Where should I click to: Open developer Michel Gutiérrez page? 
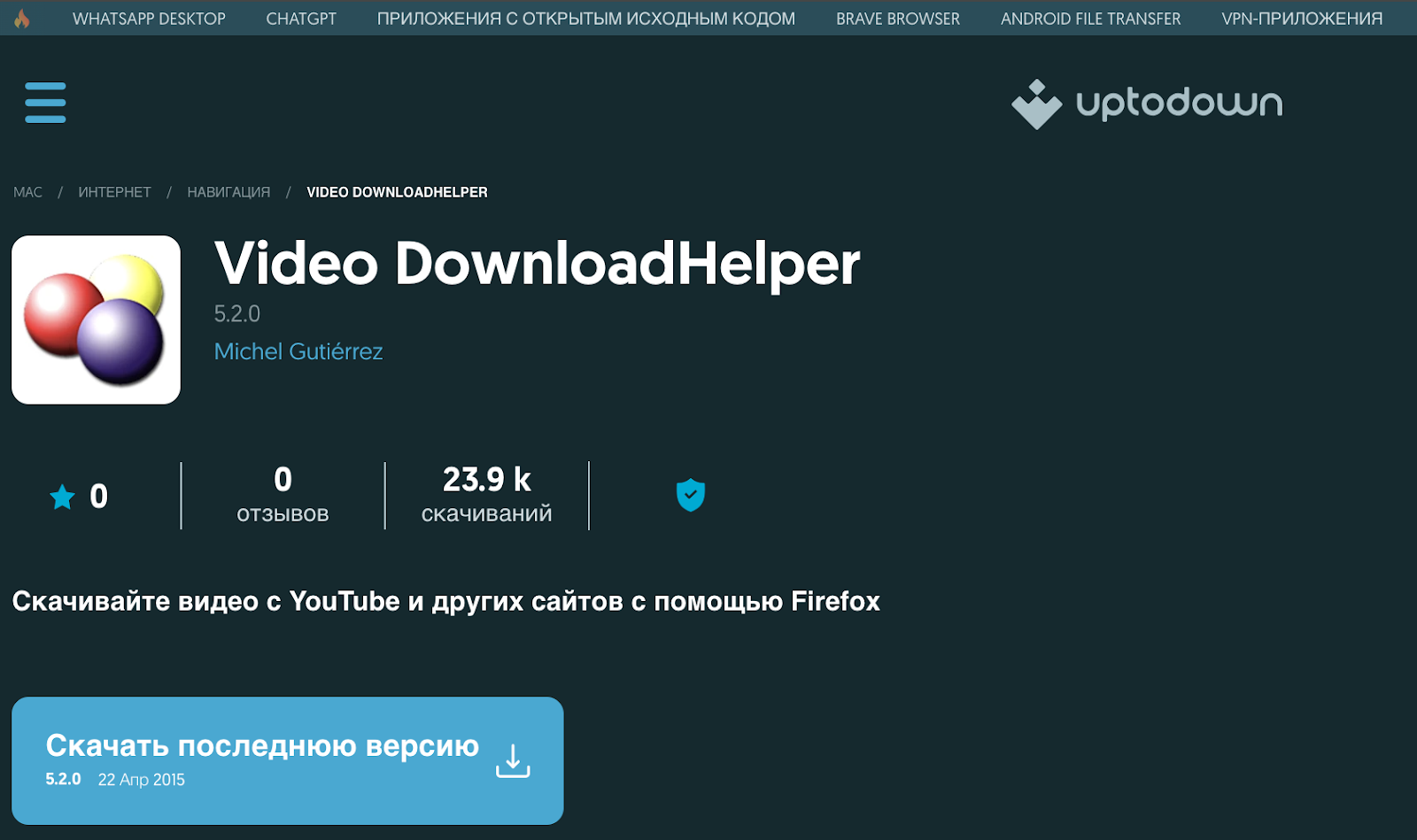tap(298, 351)
